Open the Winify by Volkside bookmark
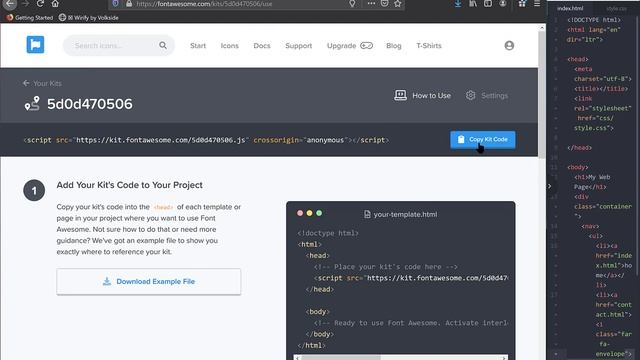 point(89,18)
